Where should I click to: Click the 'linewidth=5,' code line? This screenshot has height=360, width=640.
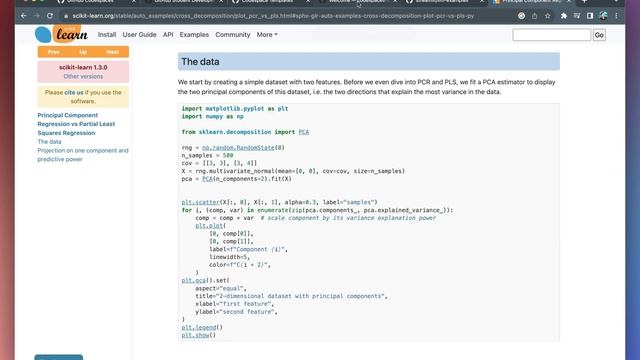click(229, 257)
